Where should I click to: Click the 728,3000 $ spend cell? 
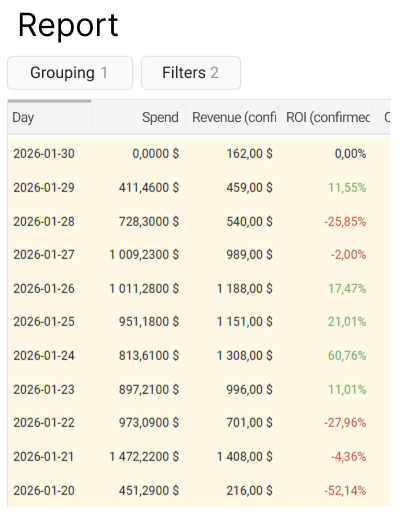click(149, 222)
